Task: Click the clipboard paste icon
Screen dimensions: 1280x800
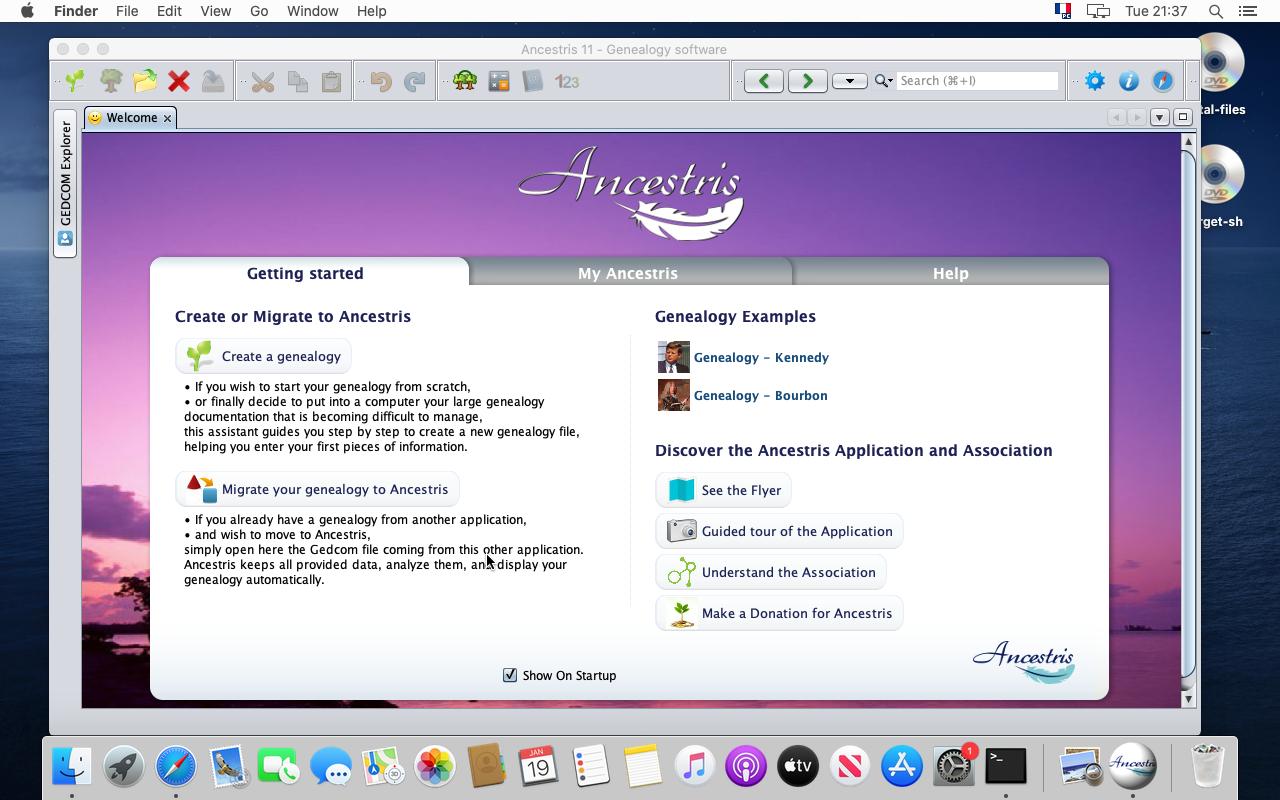Action: pyautogui.click(x=331, y=82)
